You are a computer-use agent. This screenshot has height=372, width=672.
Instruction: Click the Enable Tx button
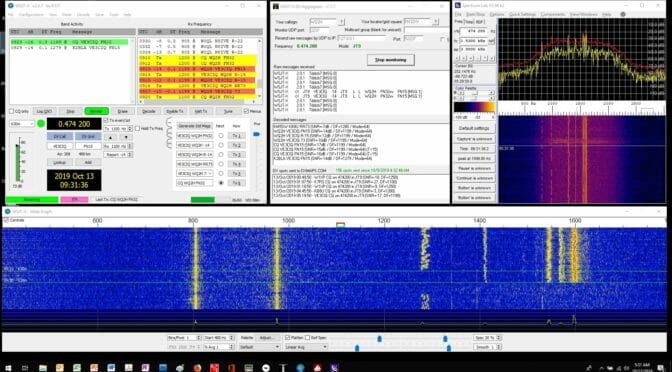coord(175,111)
